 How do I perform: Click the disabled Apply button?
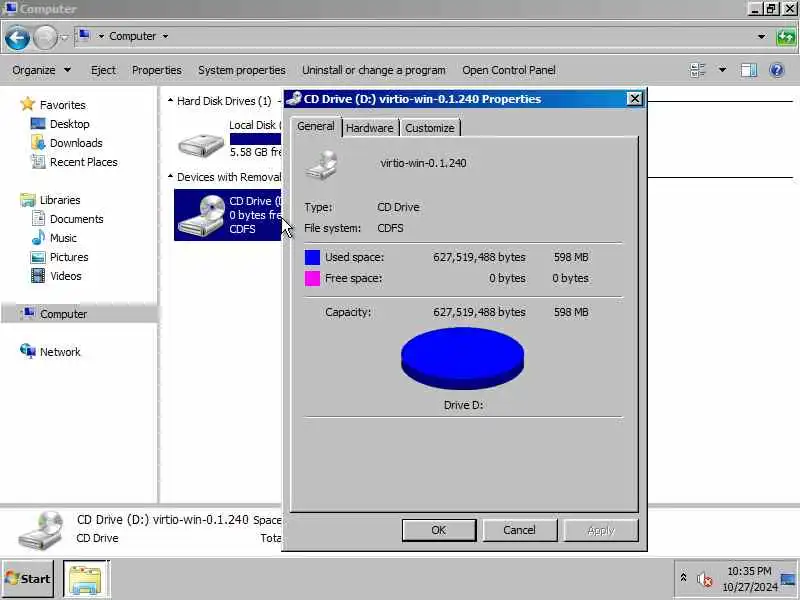click(601, 530)
